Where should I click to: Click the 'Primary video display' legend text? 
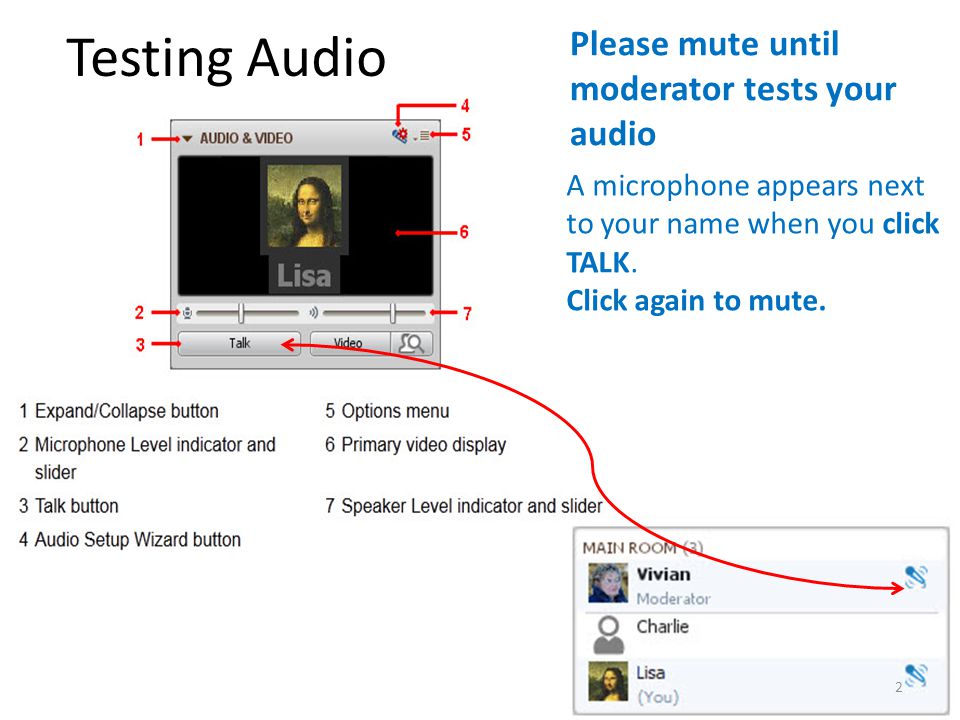(424, 445)
